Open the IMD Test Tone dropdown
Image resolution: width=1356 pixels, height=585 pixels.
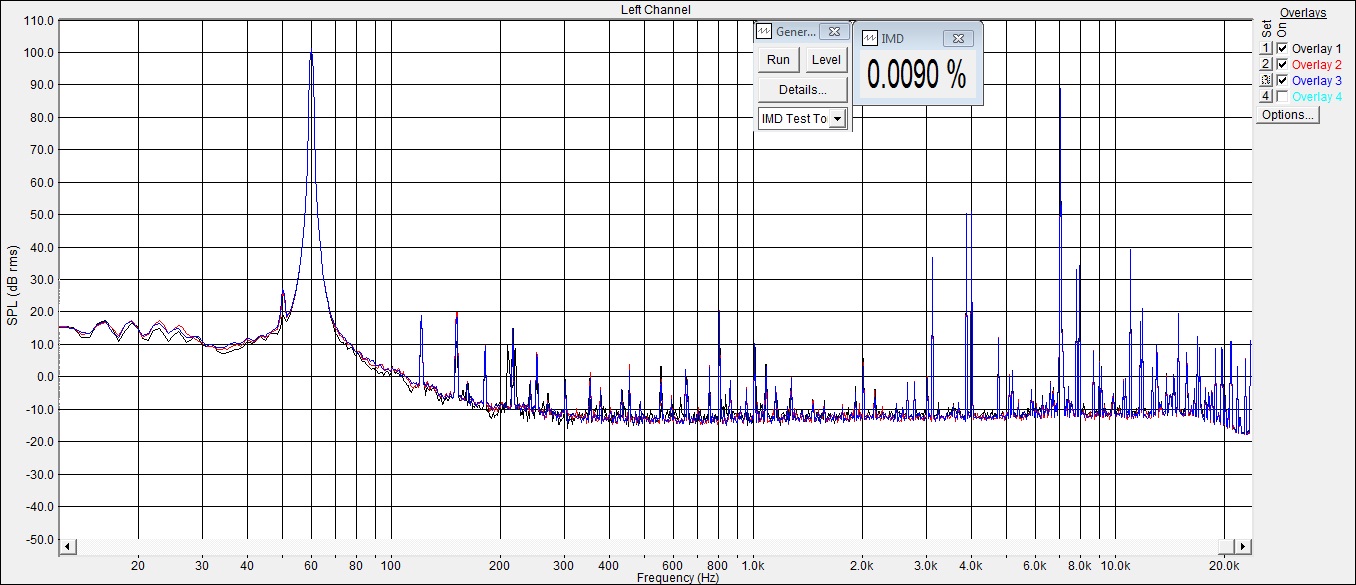[837, 119]
